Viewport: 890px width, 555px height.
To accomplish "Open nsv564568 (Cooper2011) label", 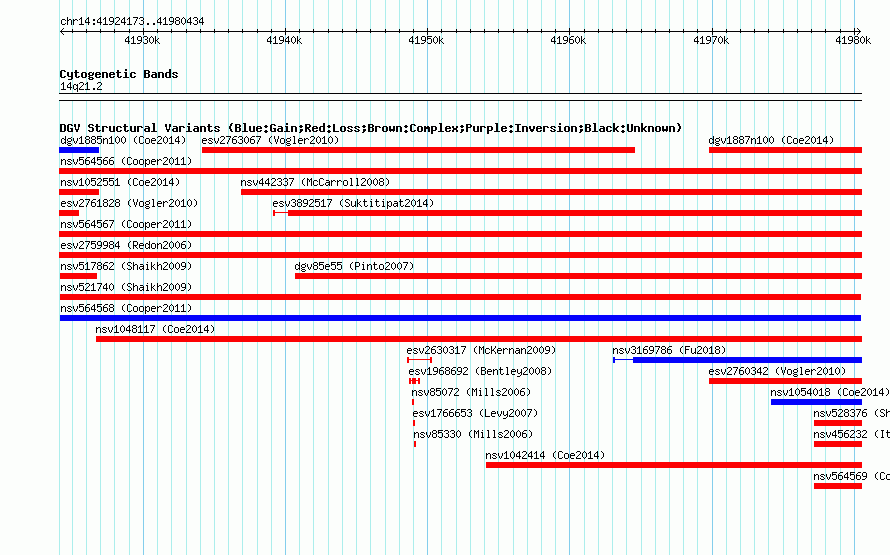I will coord(126,308).
